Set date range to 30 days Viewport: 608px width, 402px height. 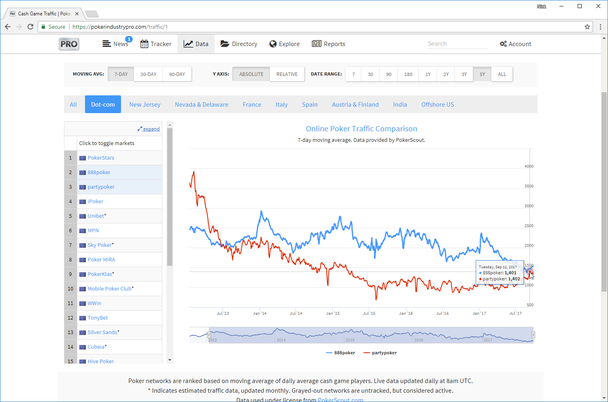(370, 74)
